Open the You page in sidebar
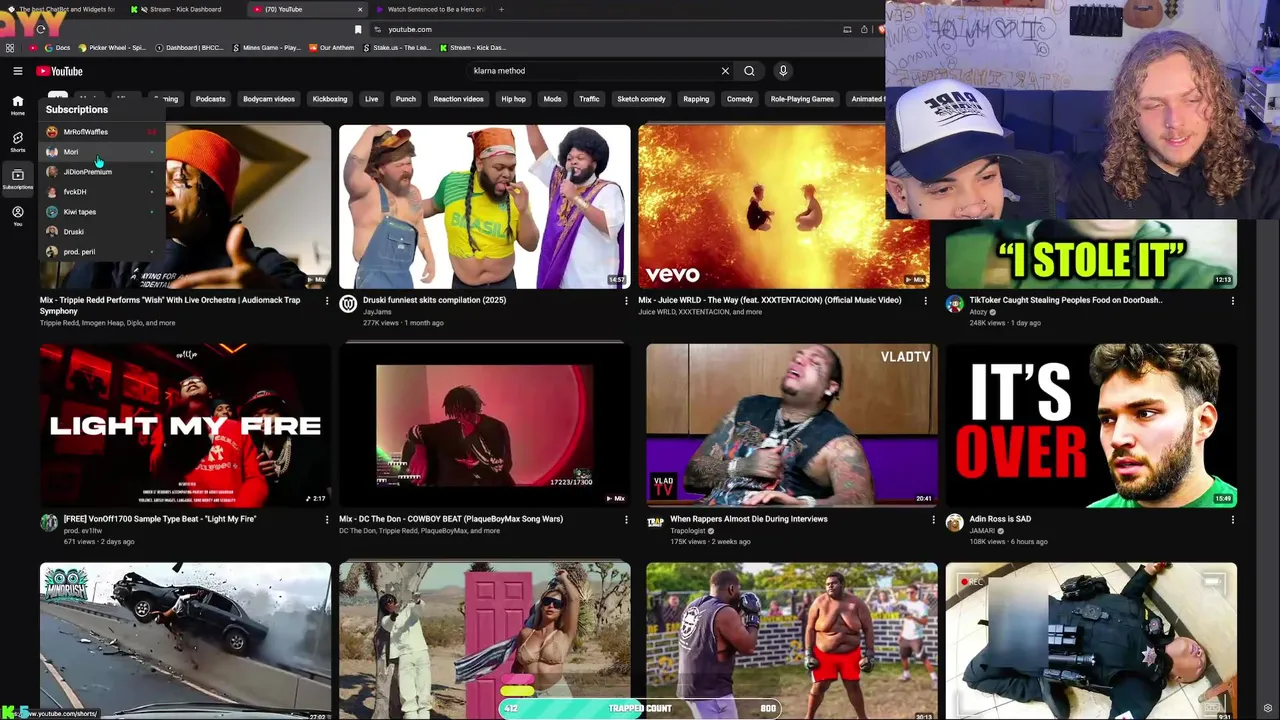 17,216
